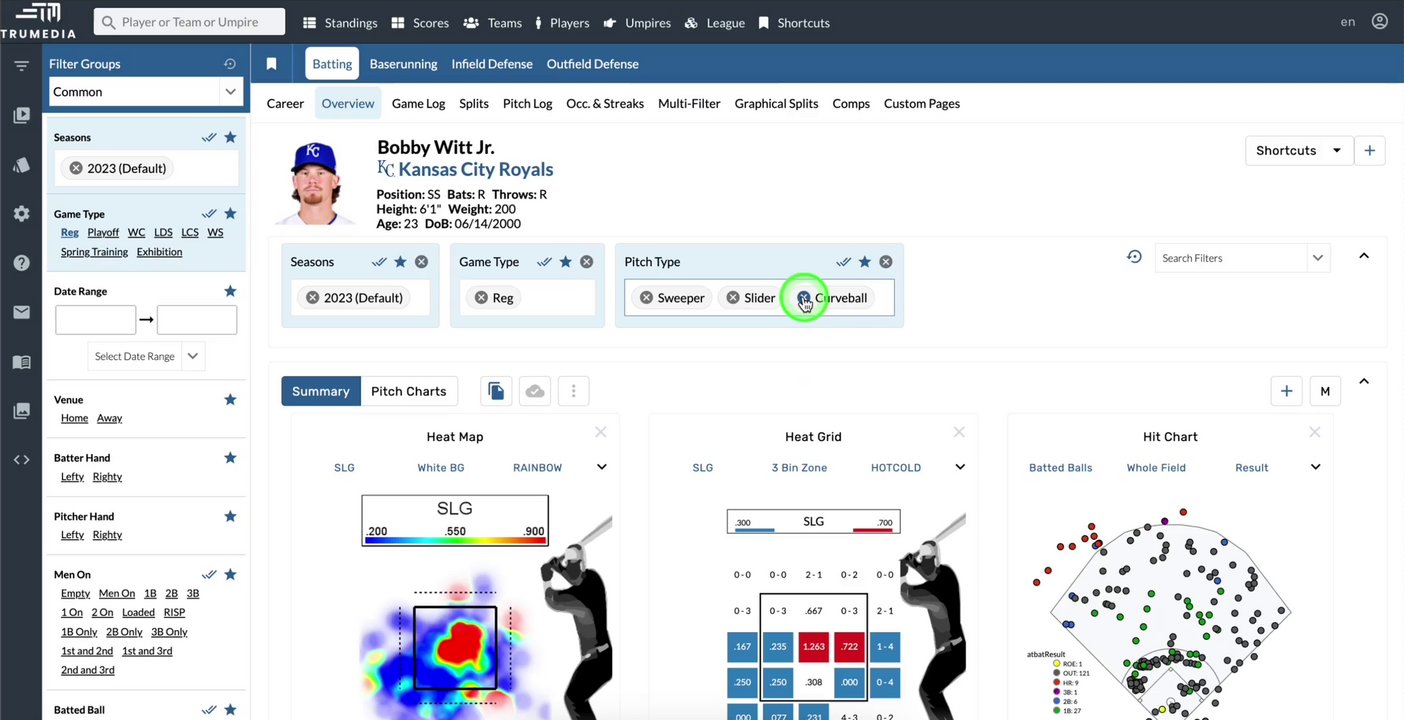Filter Men On by RISP link
Viewport: 1404px width, 720px height.
tap(174, 613)
